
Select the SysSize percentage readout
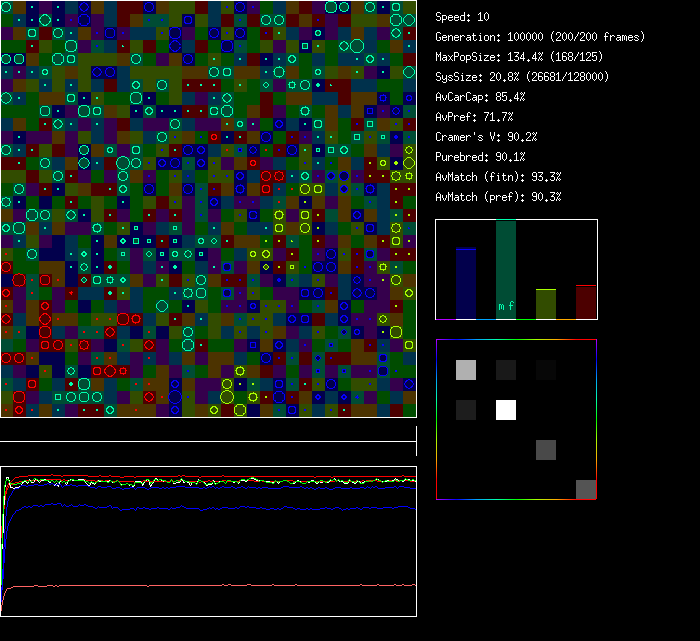(x=521, y=77)
